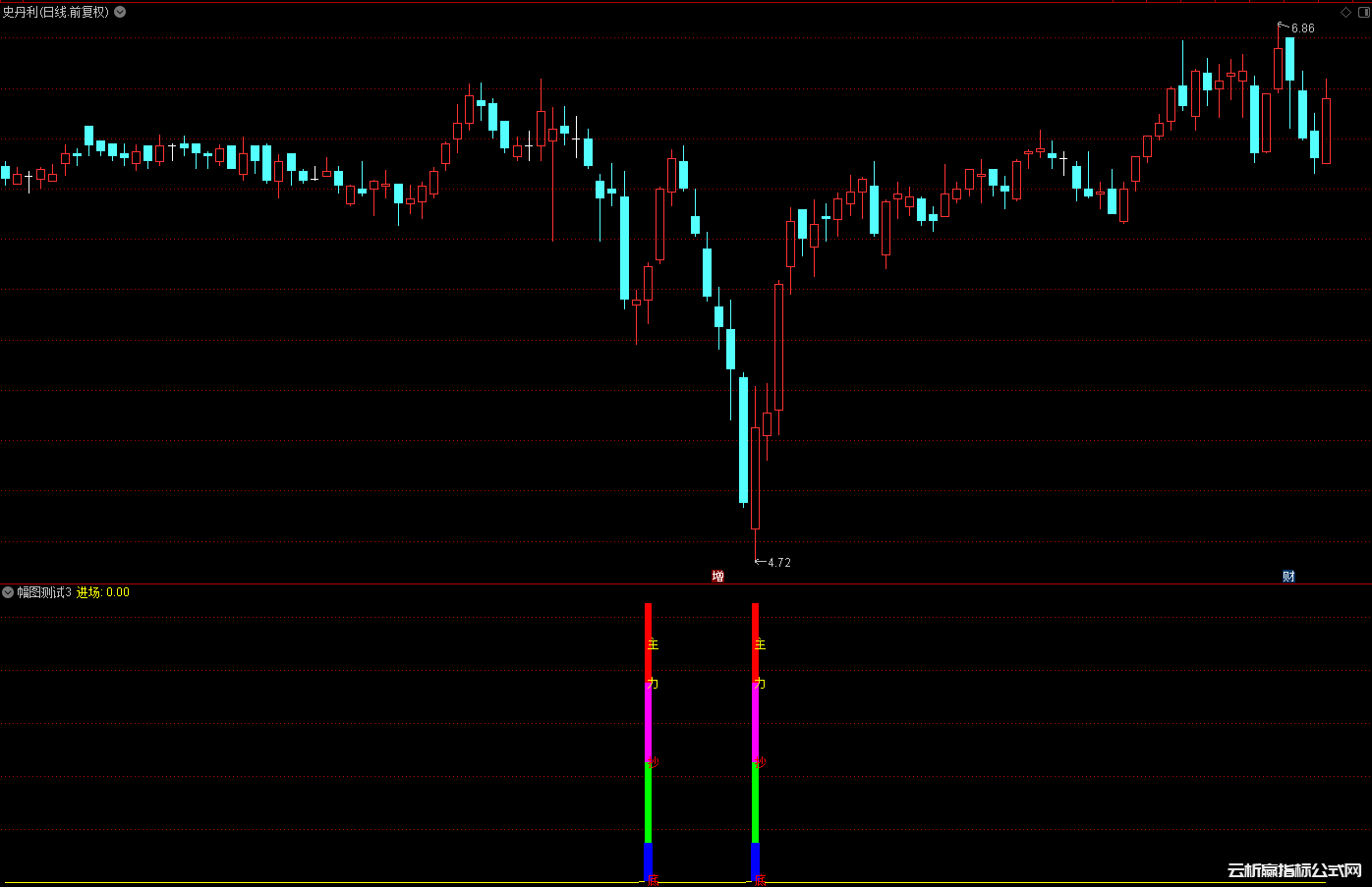Click the 进场: 0.00 indicator value
1372x887 pixels.
103,592
